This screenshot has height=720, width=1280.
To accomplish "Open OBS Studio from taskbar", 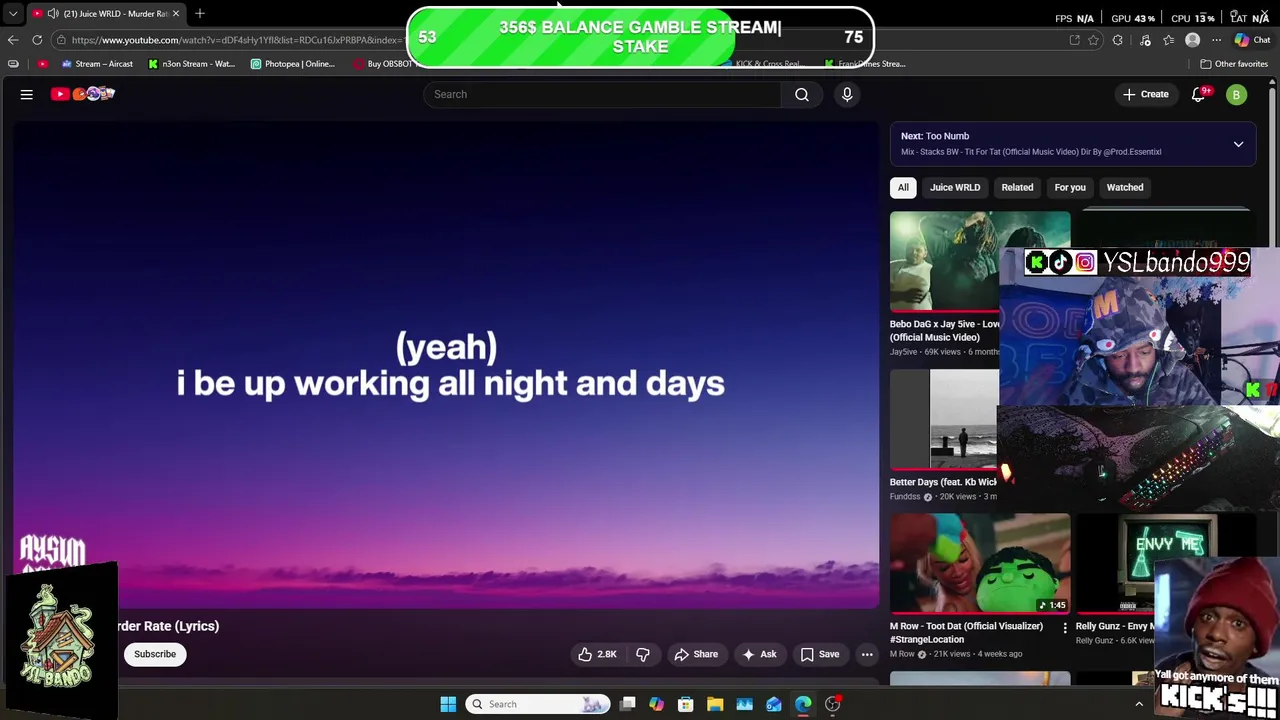I will coord(833,704).
